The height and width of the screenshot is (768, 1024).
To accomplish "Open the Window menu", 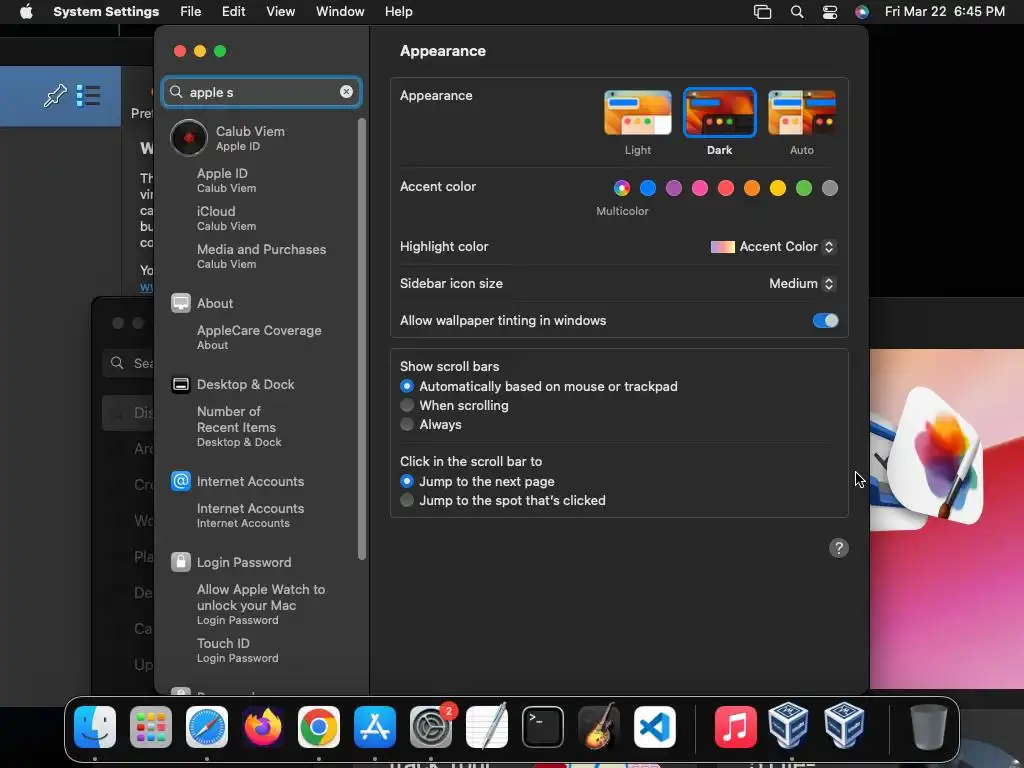I will [340, 11].
